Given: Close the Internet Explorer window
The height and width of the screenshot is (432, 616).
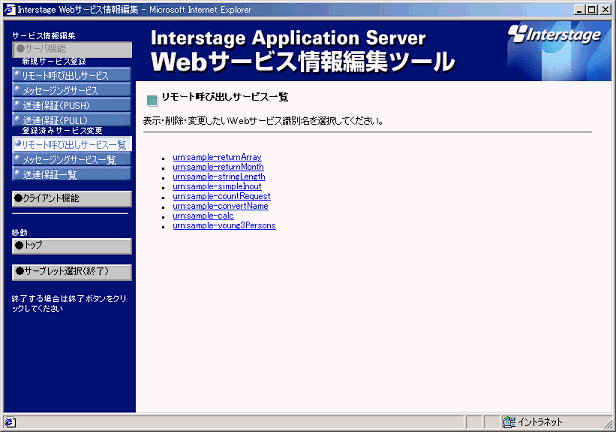Looking at the screenshot, I should click(605, 10).
